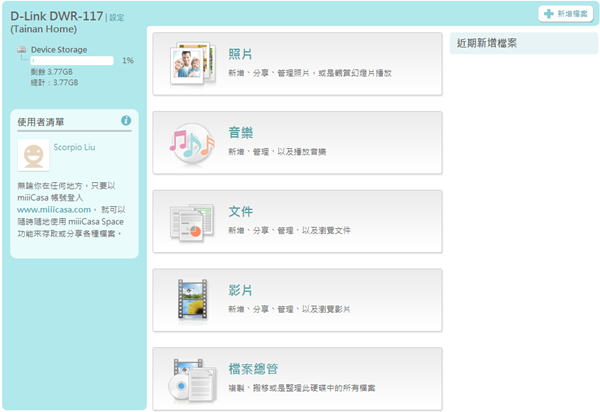The width and height of the screenshot is (600, 412).
Task: Open the 照片 photos icon
Action: [193, 64]
